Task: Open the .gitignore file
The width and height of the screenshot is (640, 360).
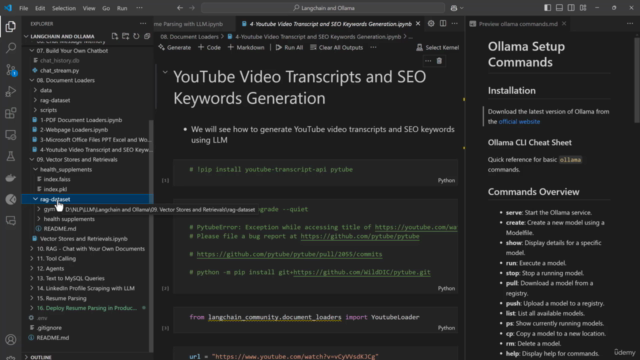Action: (x=49, y=328)
